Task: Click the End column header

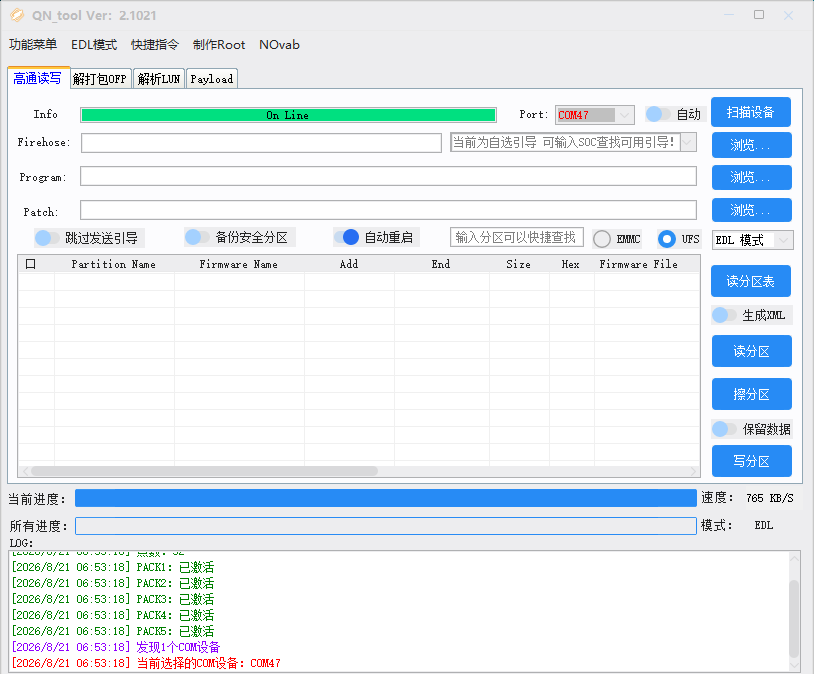Action: tap(441, 264)
